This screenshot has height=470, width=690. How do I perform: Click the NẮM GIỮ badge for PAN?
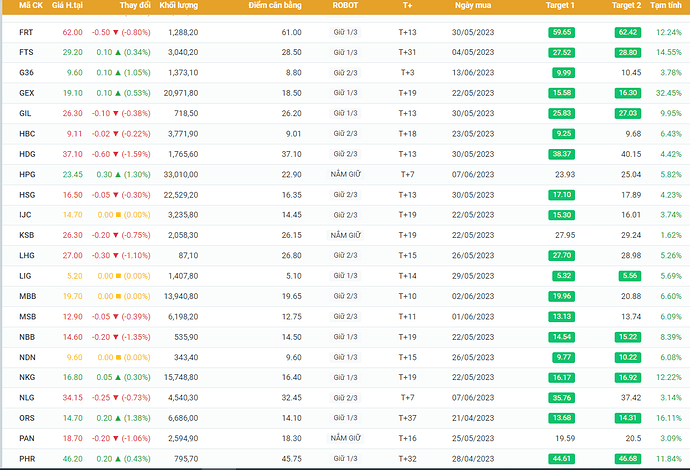click(346, 438)
